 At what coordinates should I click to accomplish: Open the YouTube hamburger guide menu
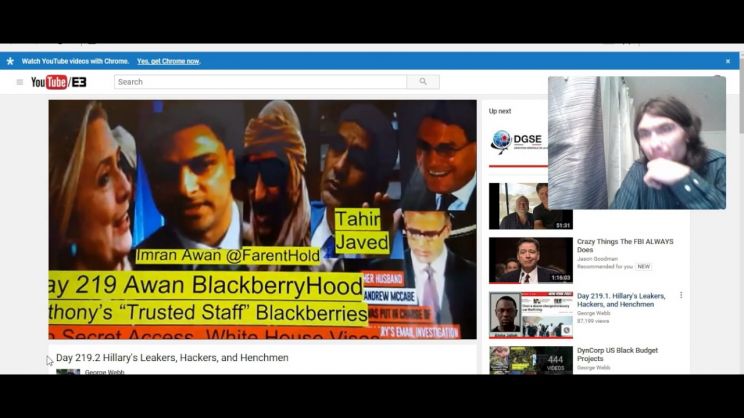pyautogui.click(x=19, y=82)
